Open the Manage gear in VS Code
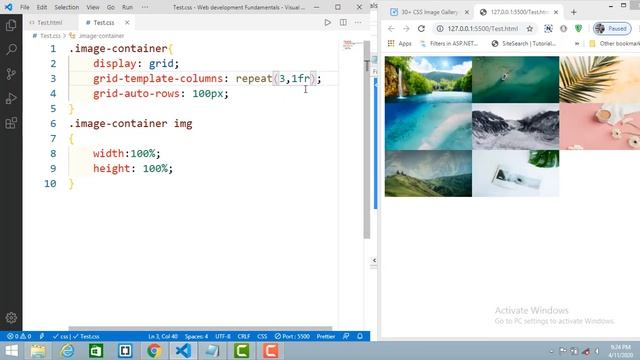 click(x=11, y=318)
